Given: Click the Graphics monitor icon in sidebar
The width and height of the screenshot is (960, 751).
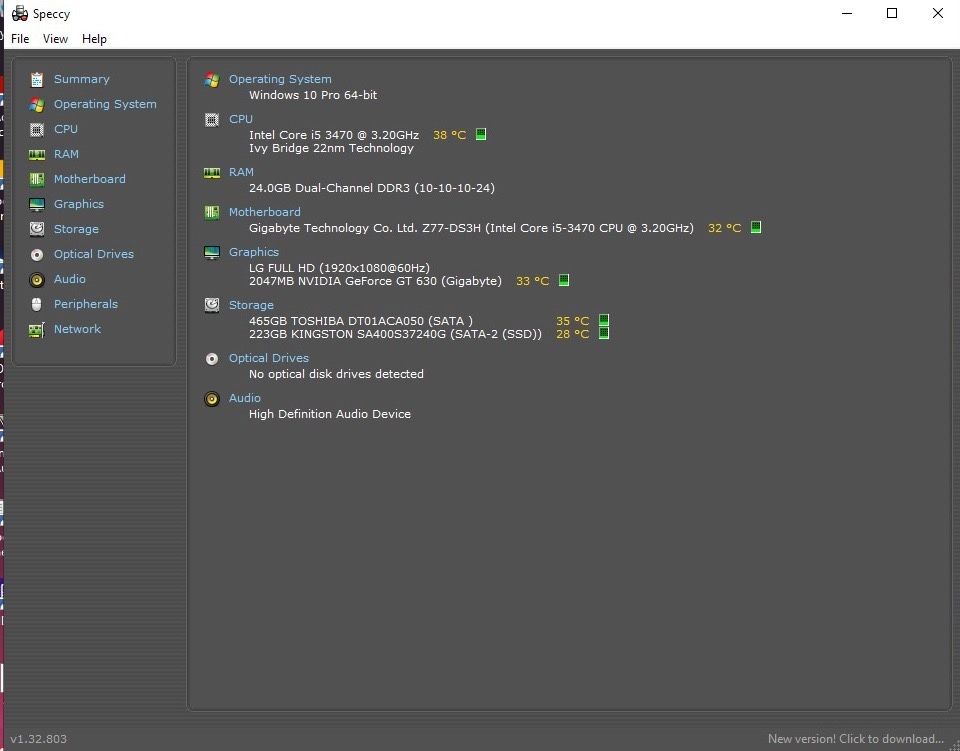Looking at the screenshot, I should pos(37,204).
